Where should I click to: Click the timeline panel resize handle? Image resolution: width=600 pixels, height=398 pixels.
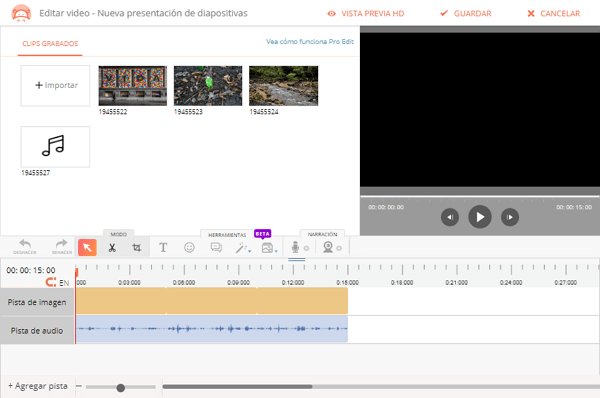point(297,259)
